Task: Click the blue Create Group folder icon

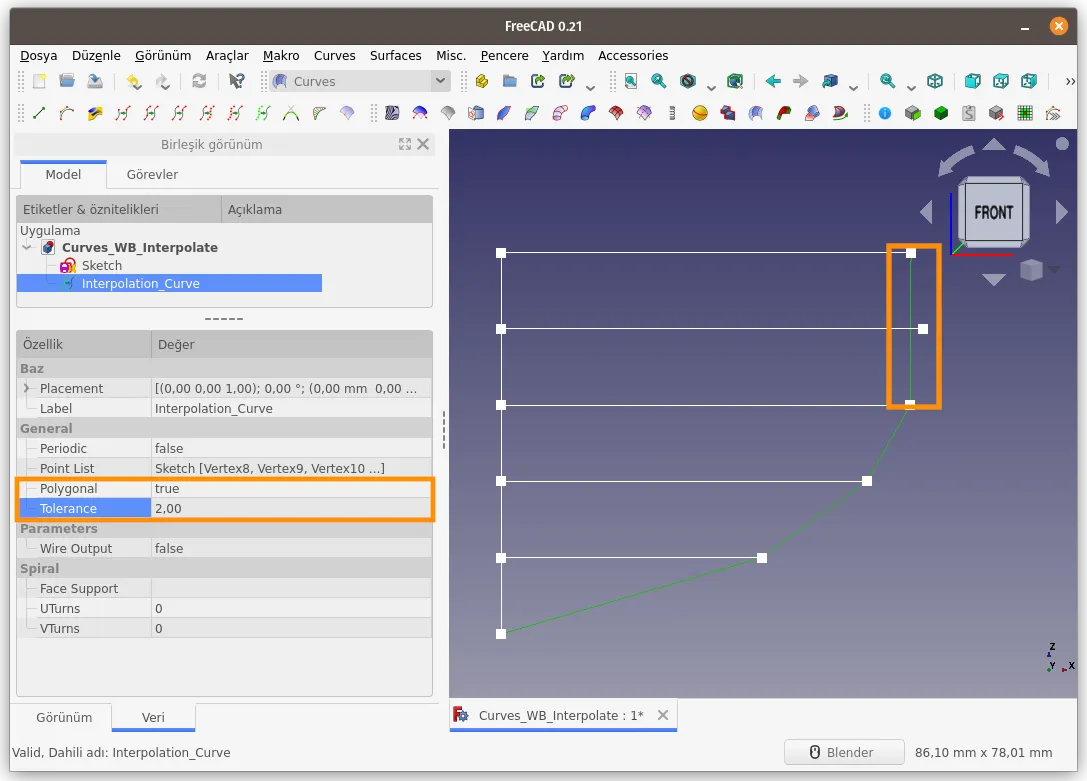Action: (510, 81)
